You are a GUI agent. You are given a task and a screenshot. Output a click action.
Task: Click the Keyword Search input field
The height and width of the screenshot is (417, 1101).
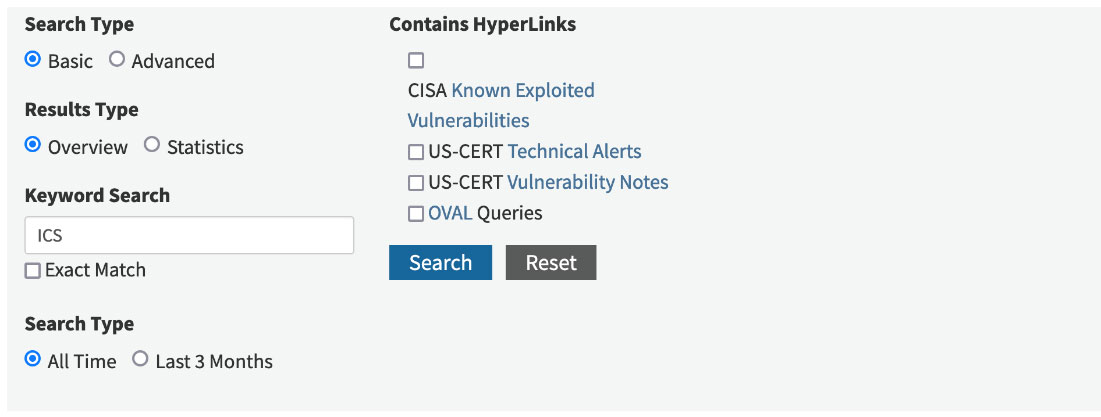(x=189, y=235)
